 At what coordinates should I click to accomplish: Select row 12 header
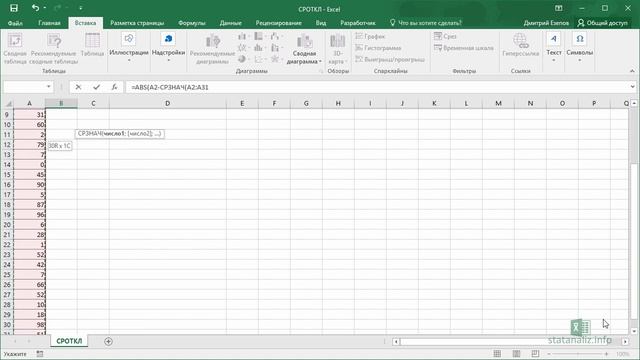pyautogui.click(x=7, y=144)
